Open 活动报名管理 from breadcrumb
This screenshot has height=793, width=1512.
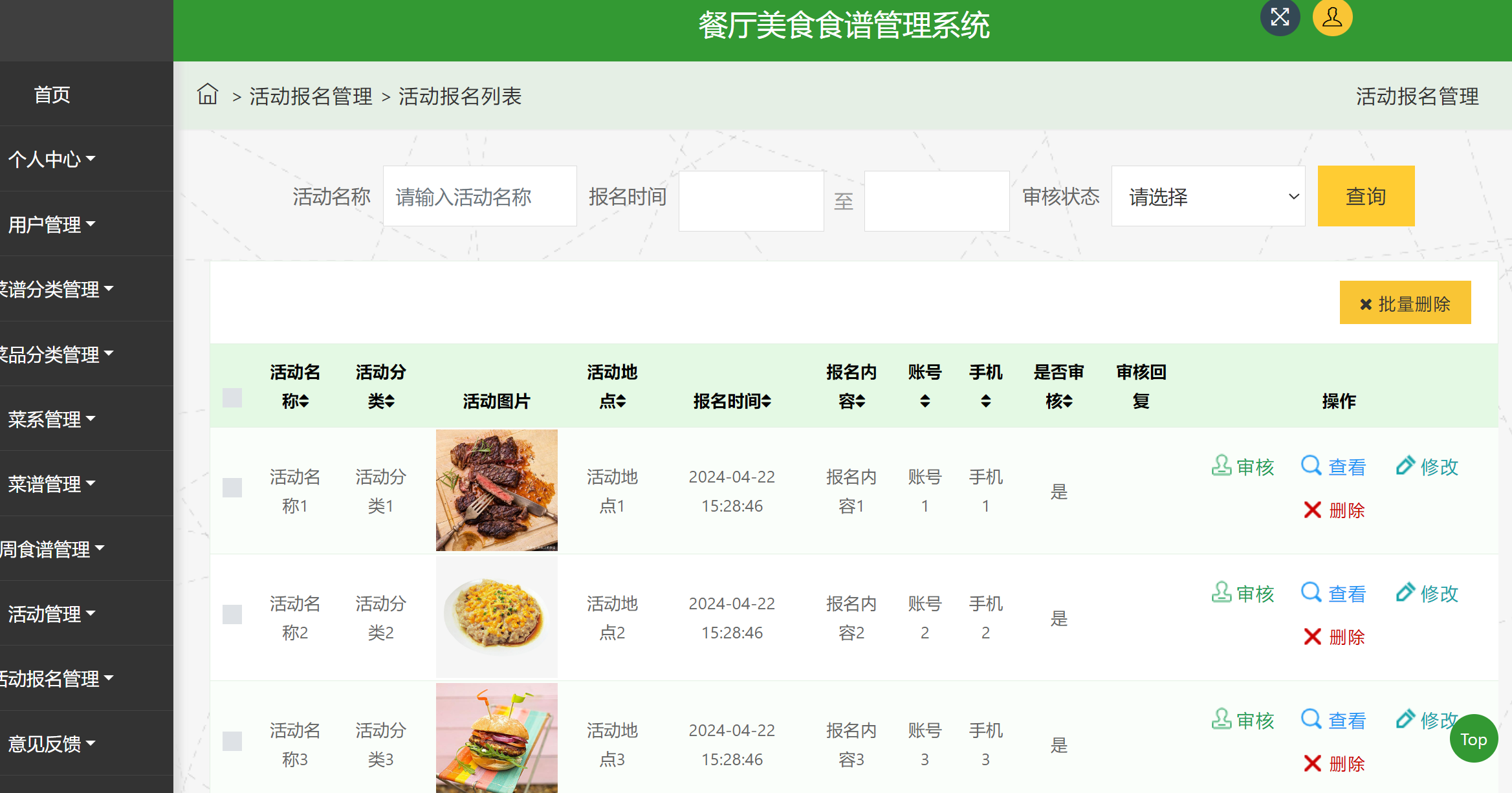[311, 96]
